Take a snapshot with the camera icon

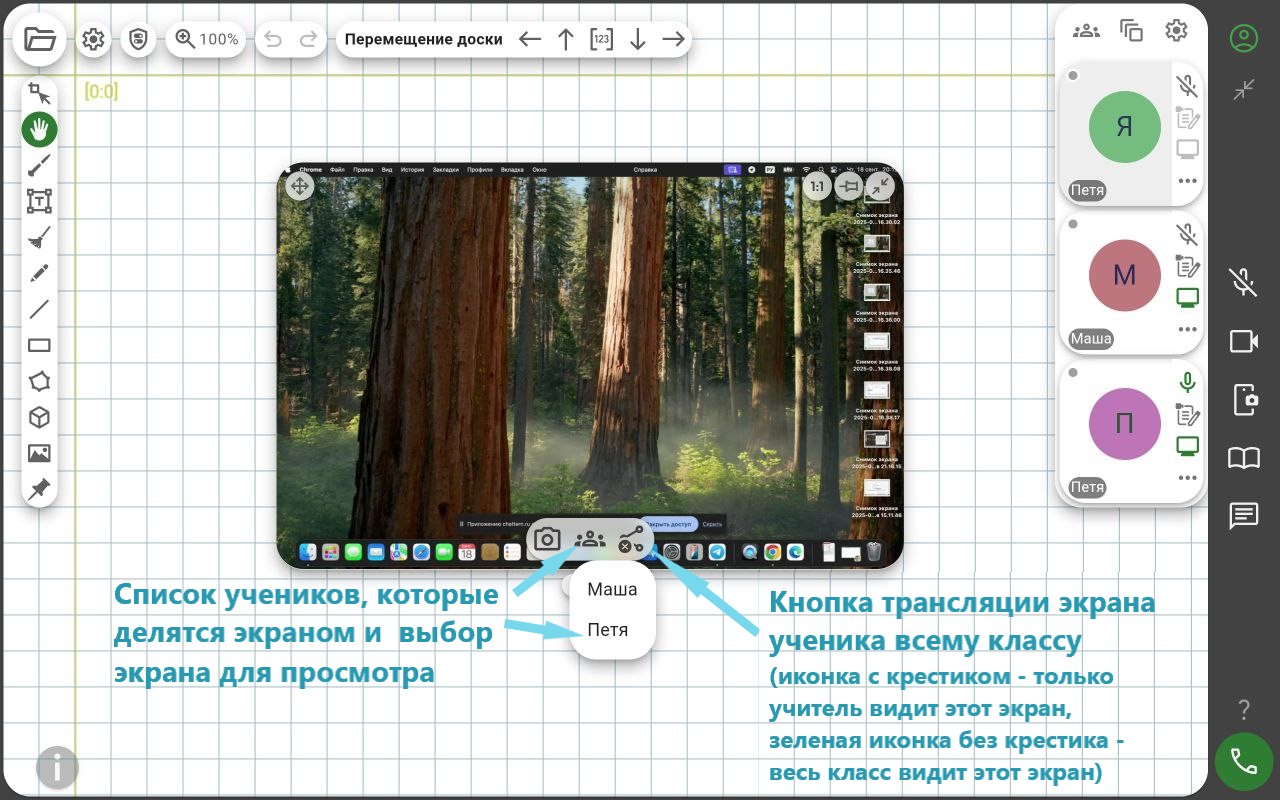coord(547,540)
